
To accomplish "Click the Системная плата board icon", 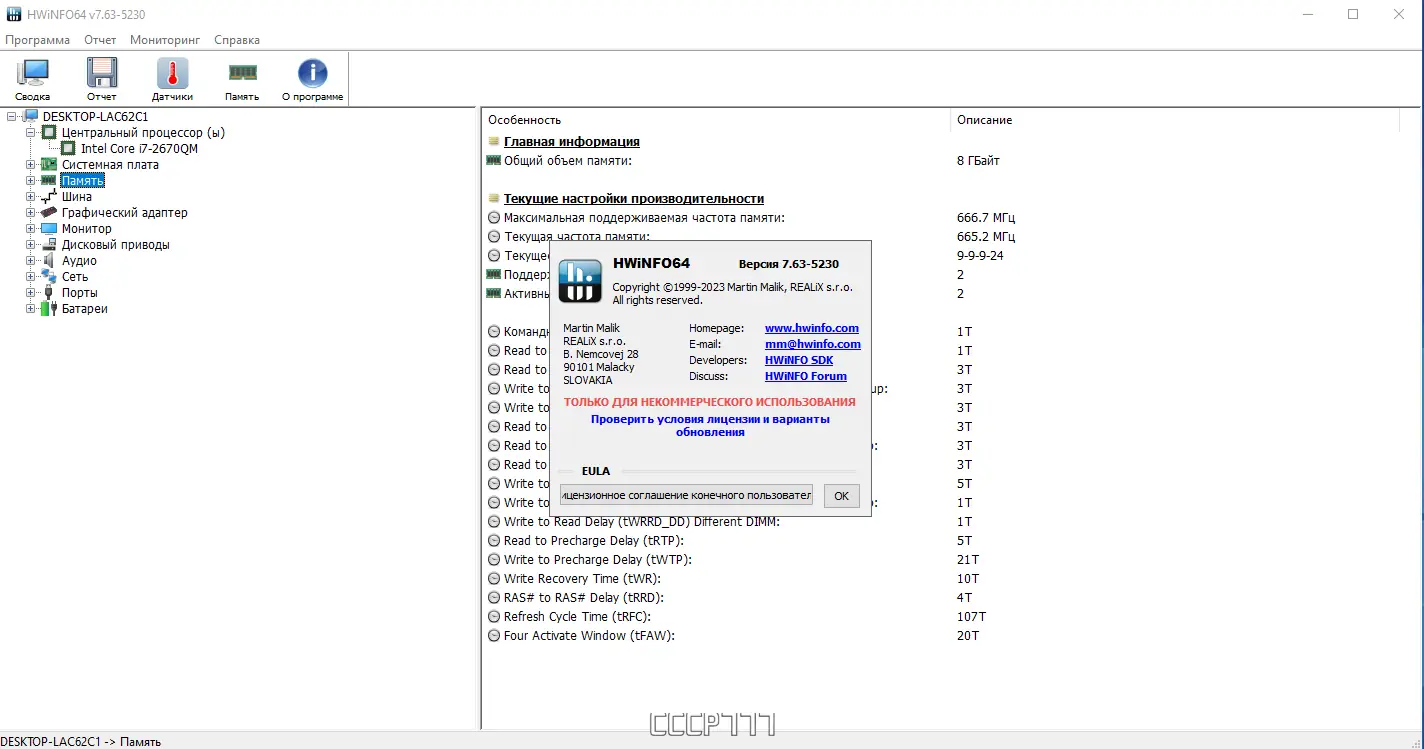I will coord(49,165).
